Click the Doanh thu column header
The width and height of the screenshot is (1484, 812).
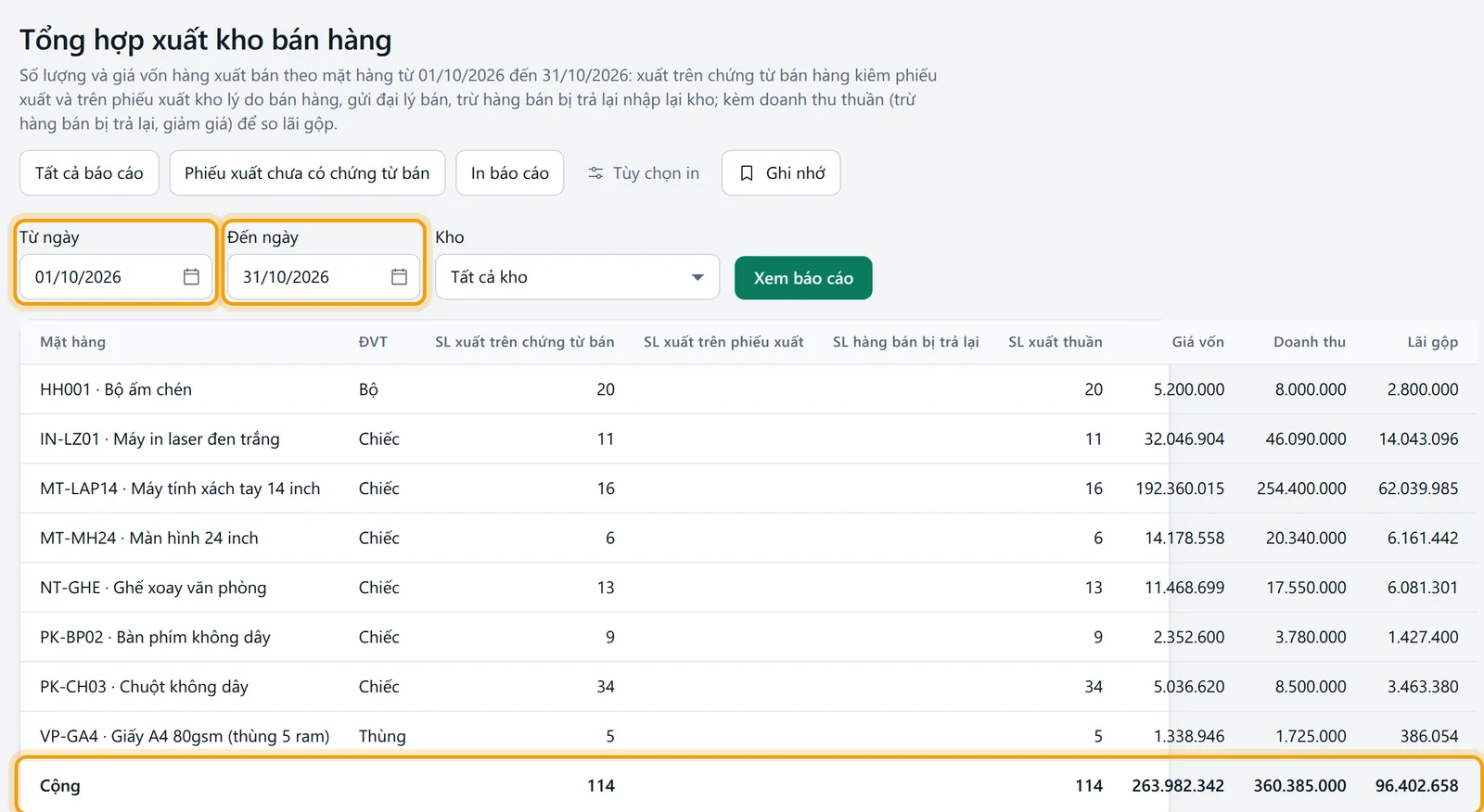pyautogui.click(x=1309, y=342)
